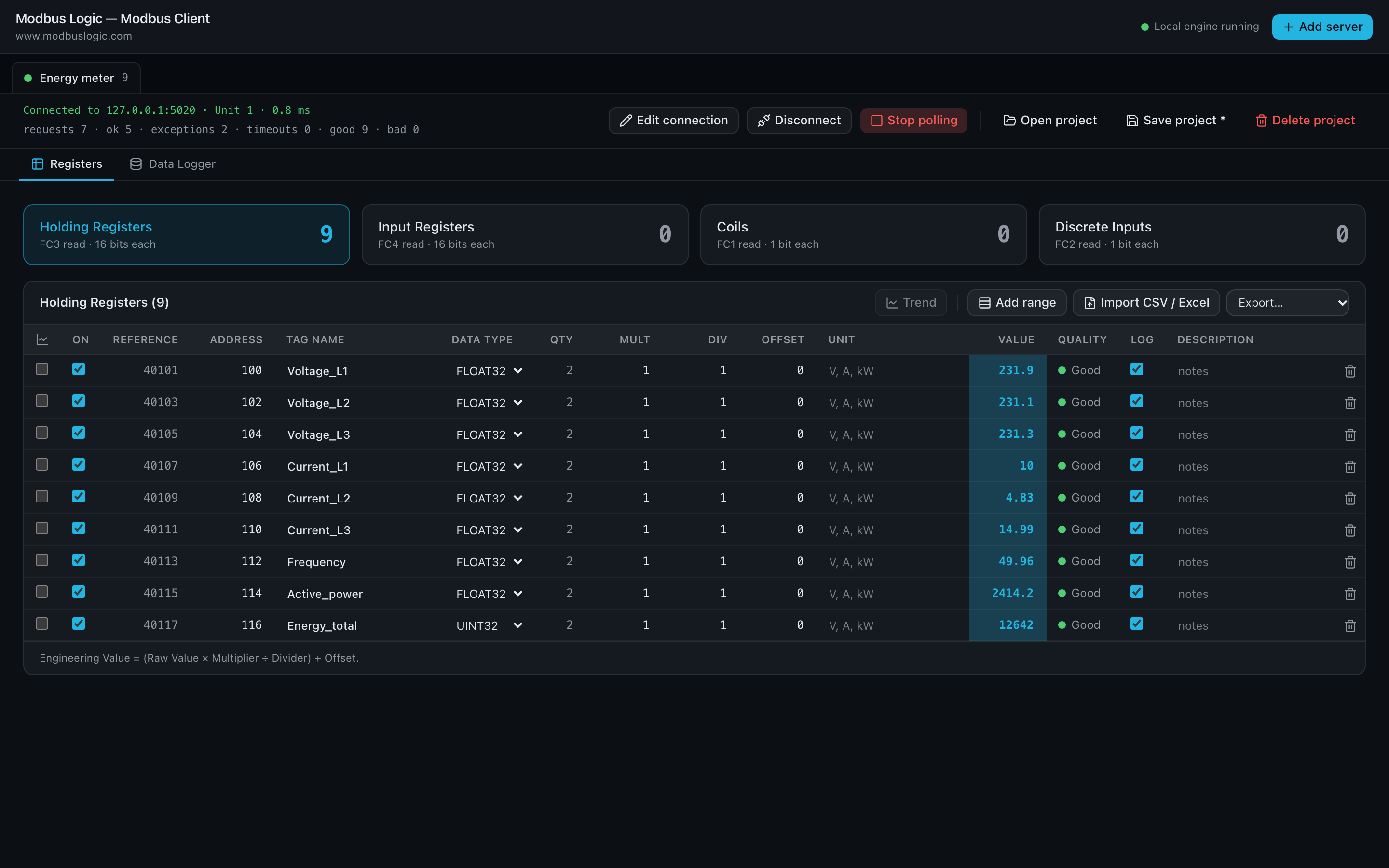
Task: Delete the Current_L1 row with its trash icon
Action: coord(1350,467)
